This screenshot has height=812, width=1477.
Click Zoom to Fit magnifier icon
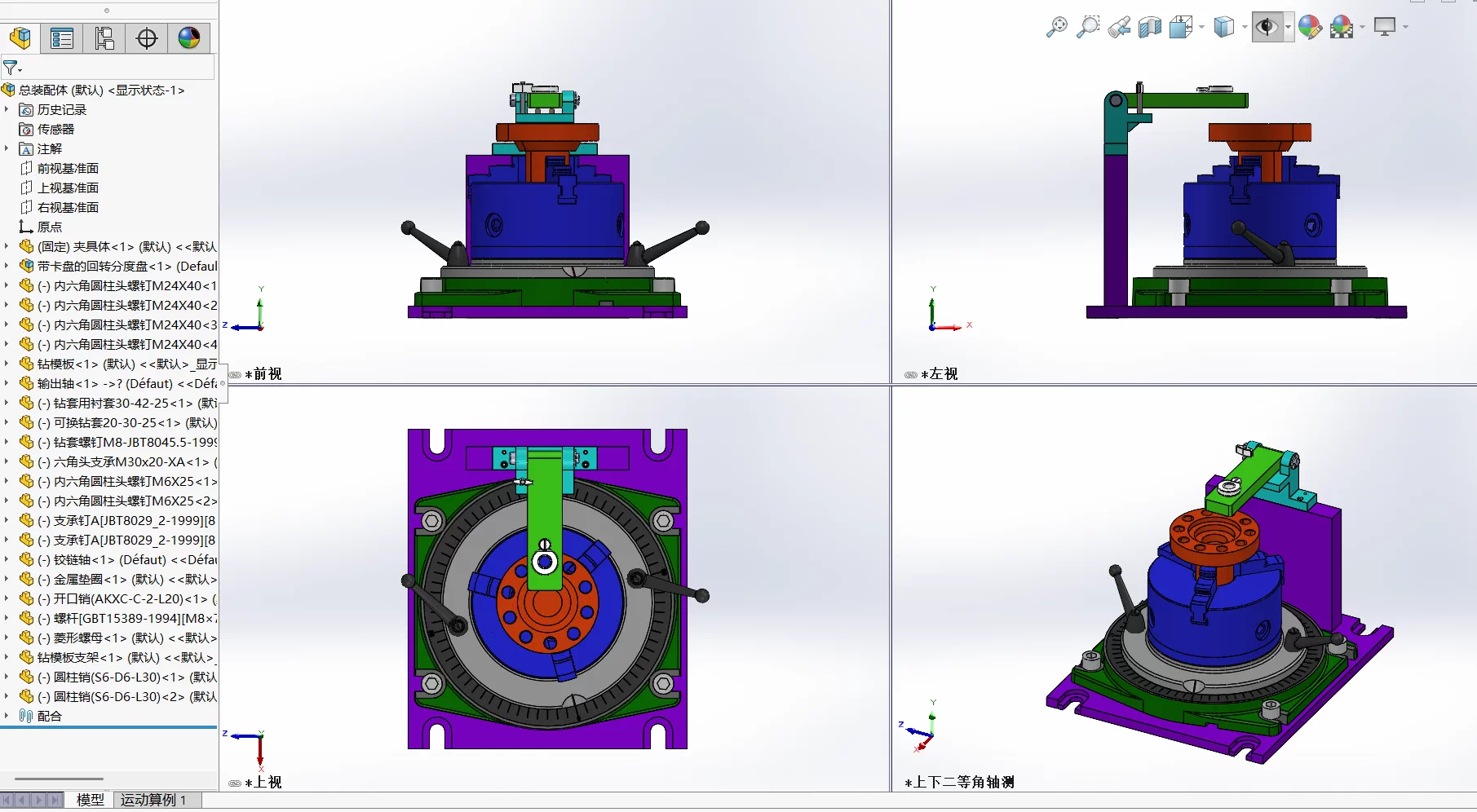1057,27
